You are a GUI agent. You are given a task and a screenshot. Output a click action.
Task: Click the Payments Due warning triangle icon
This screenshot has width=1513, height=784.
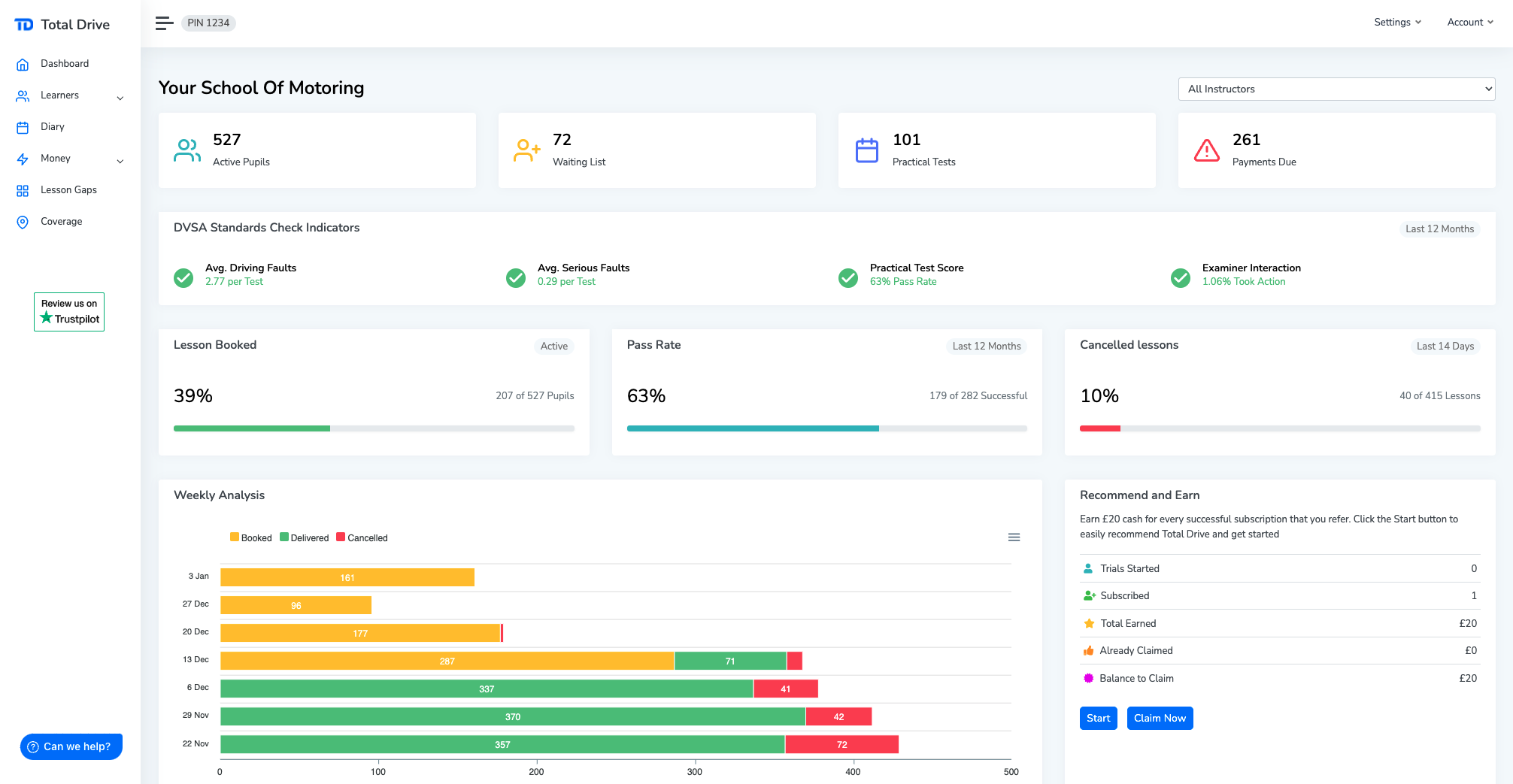pos(1207,150)
